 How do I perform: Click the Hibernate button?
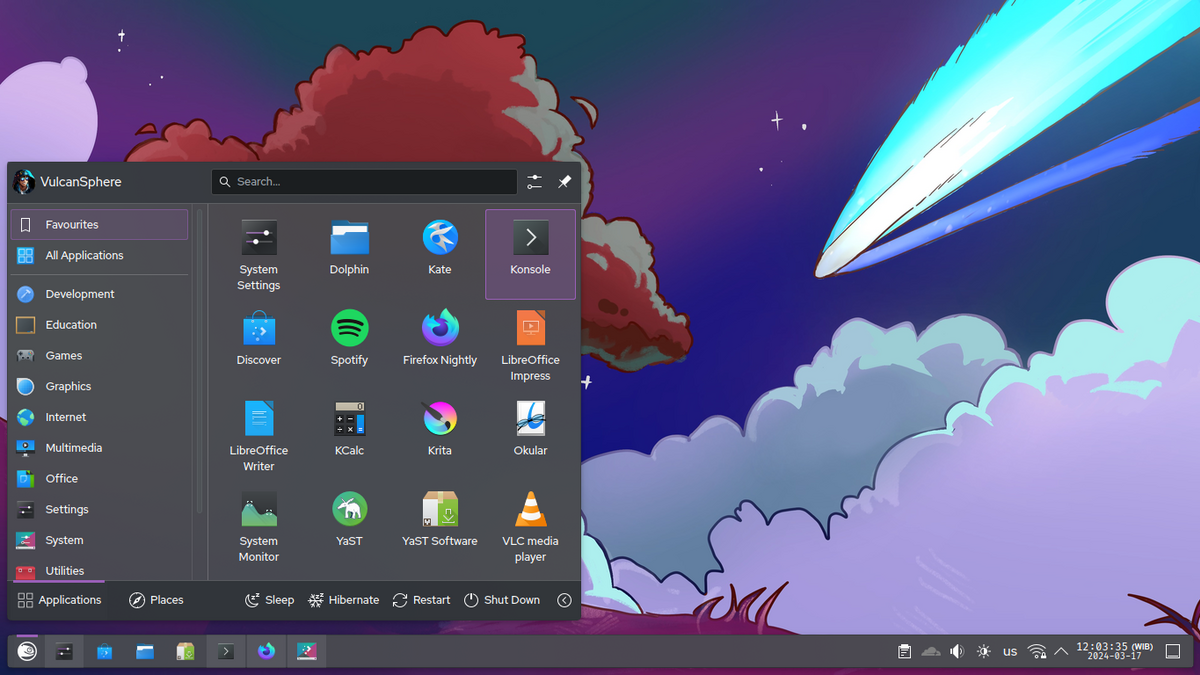pos(344,600)
